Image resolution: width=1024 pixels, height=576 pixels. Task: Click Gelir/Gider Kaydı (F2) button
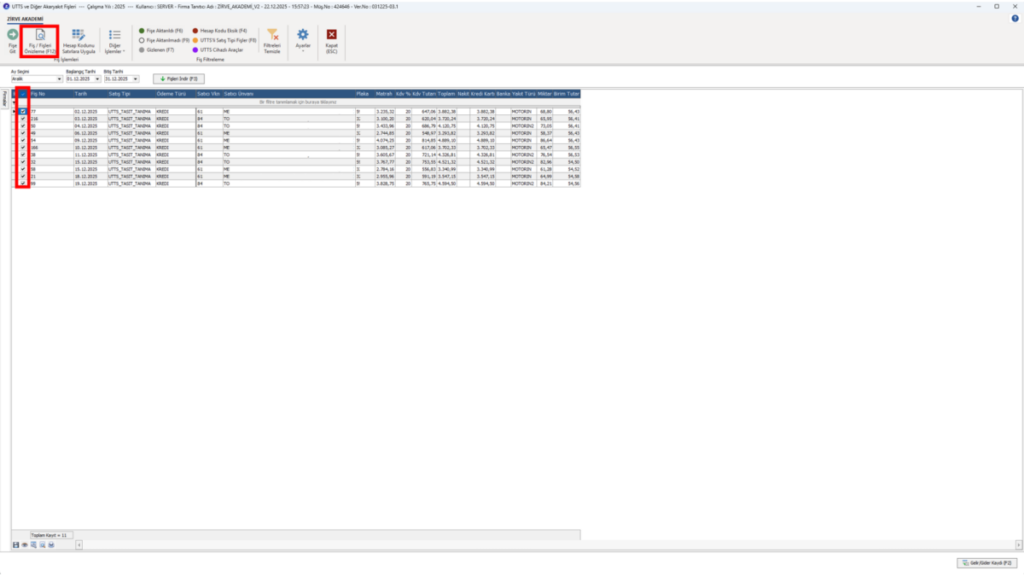(x=987, y=563)
